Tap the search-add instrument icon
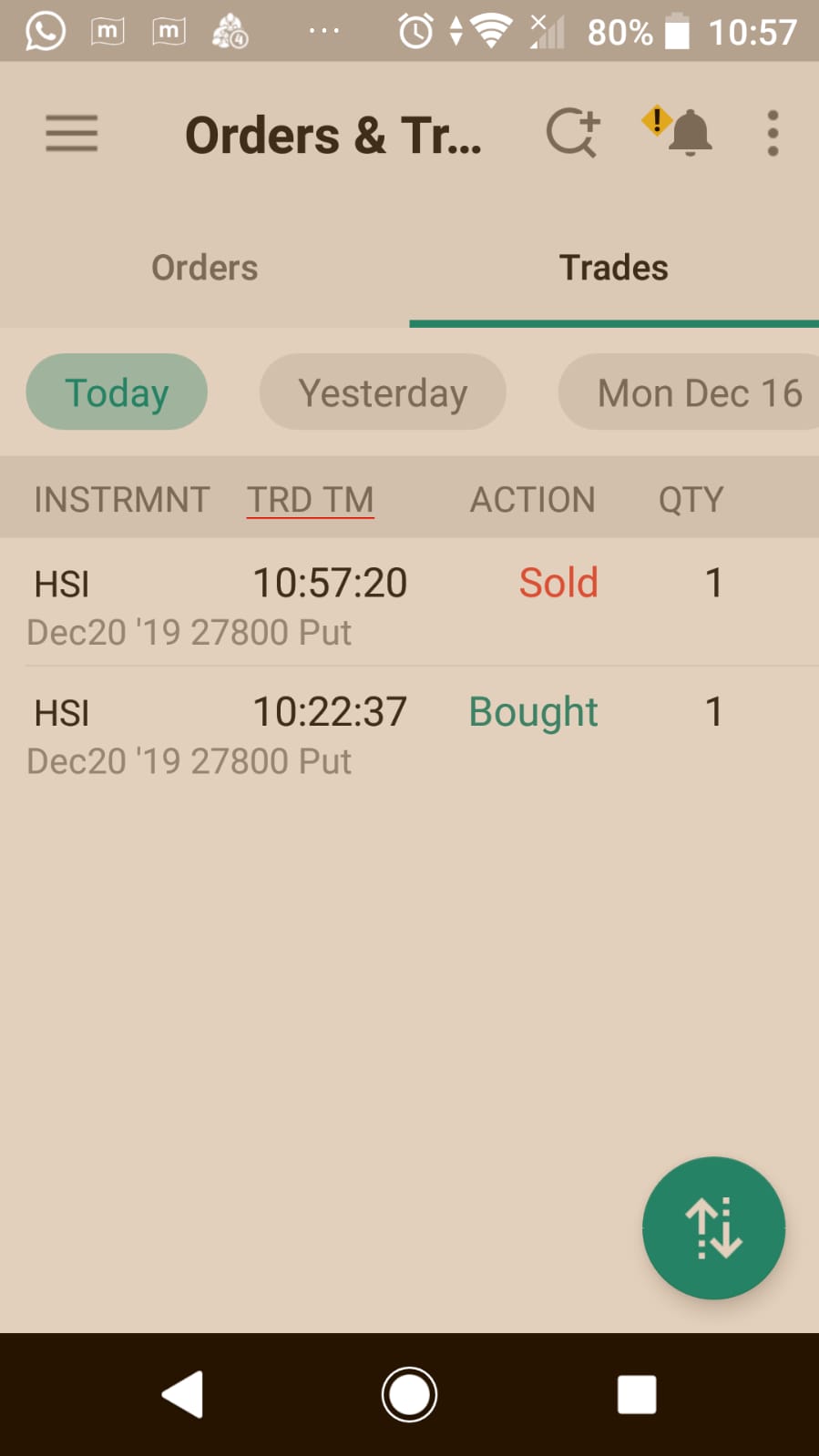The image size is (819, 1456). point(572,134)
